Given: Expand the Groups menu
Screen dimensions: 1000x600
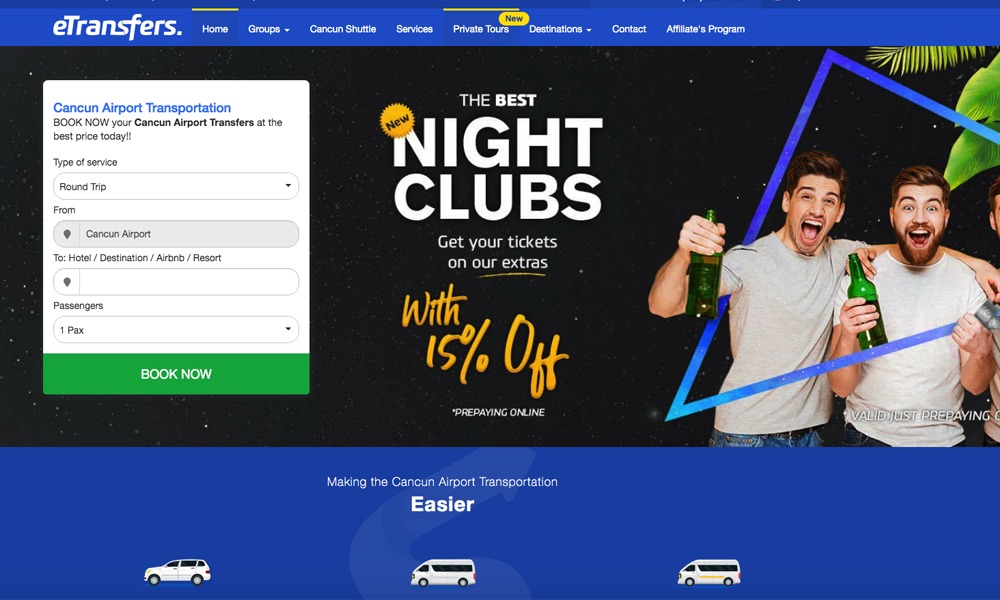Looking at the screenshot, I should [x=268, y=29].
